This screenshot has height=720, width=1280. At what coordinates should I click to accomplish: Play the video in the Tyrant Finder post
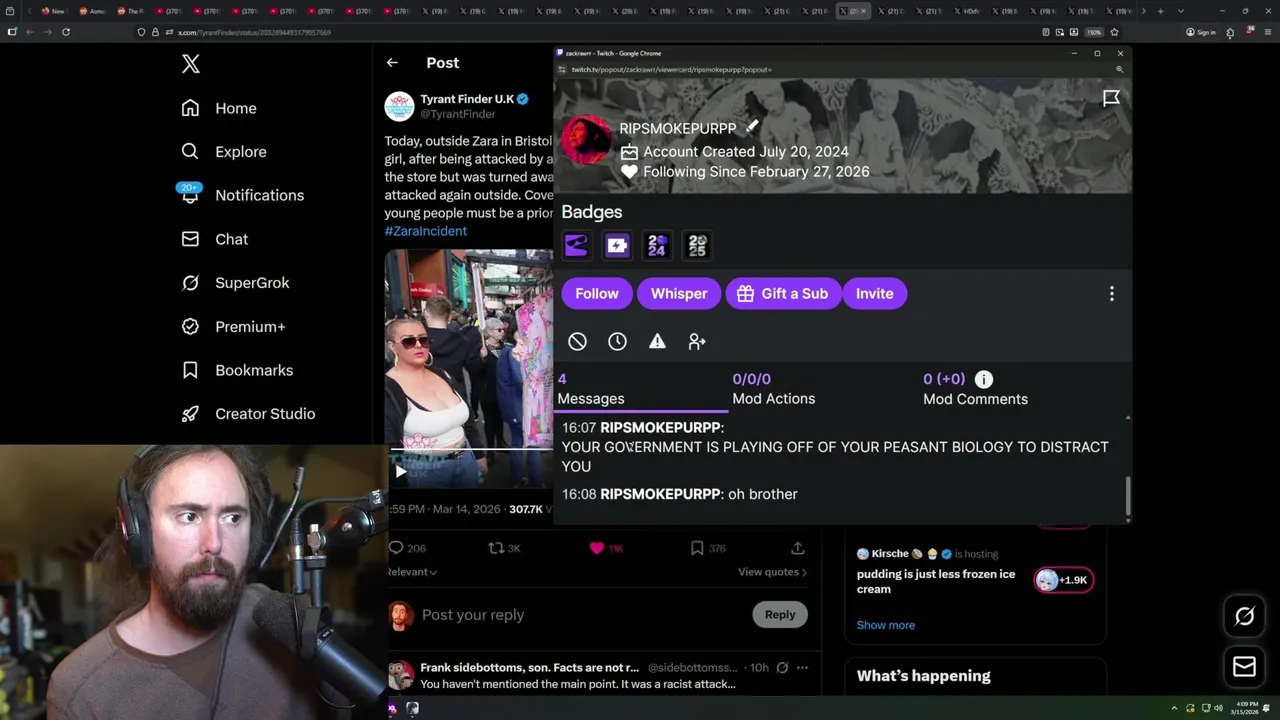tap(400, 471)
